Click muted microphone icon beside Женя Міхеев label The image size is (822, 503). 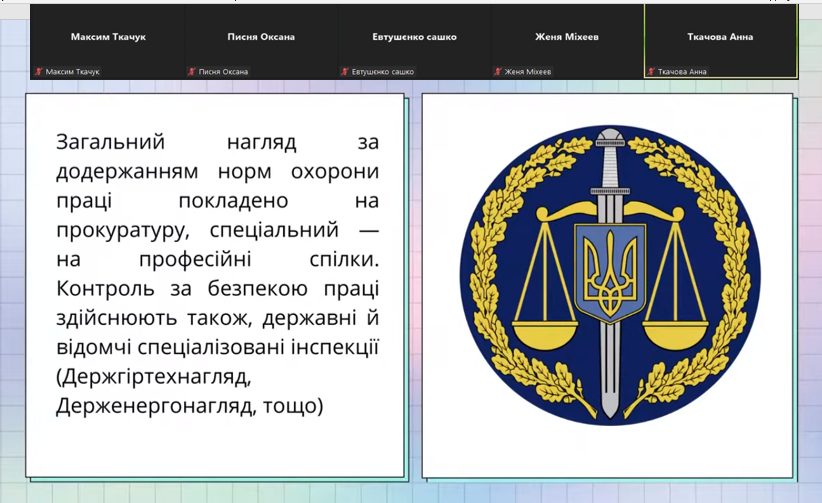pos(497,72)
